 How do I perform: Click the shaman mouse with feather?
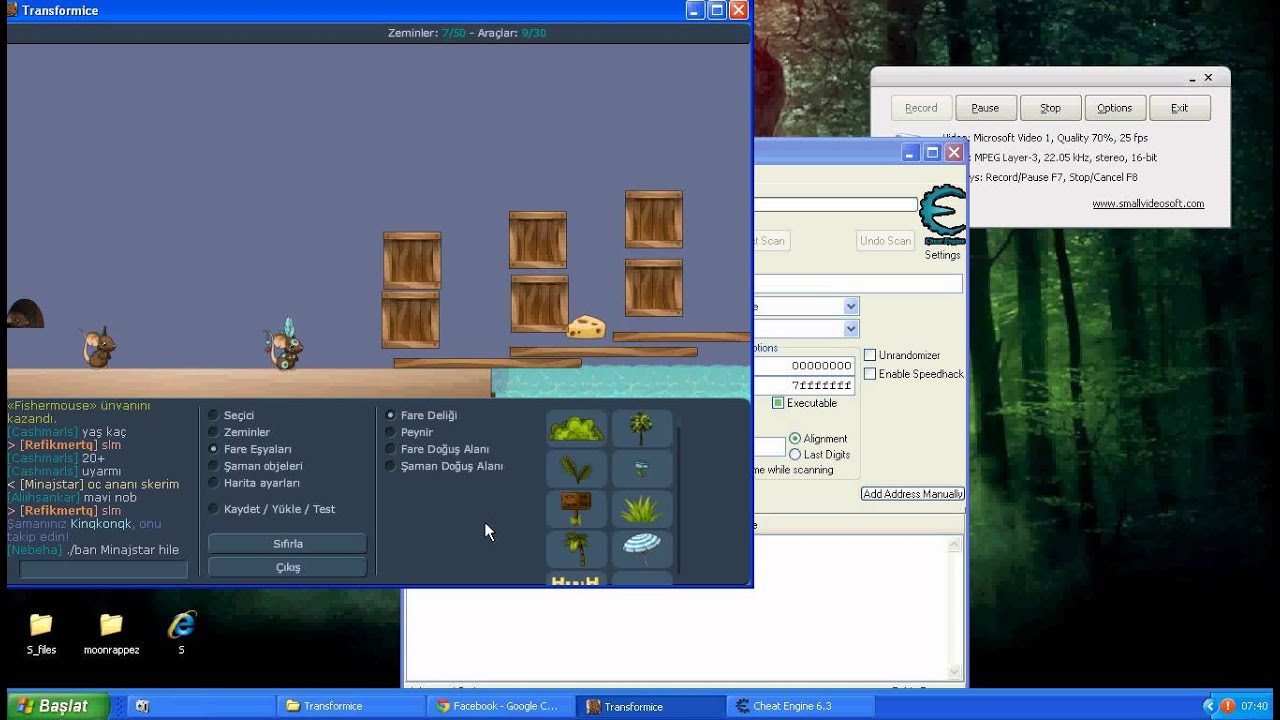284,345
